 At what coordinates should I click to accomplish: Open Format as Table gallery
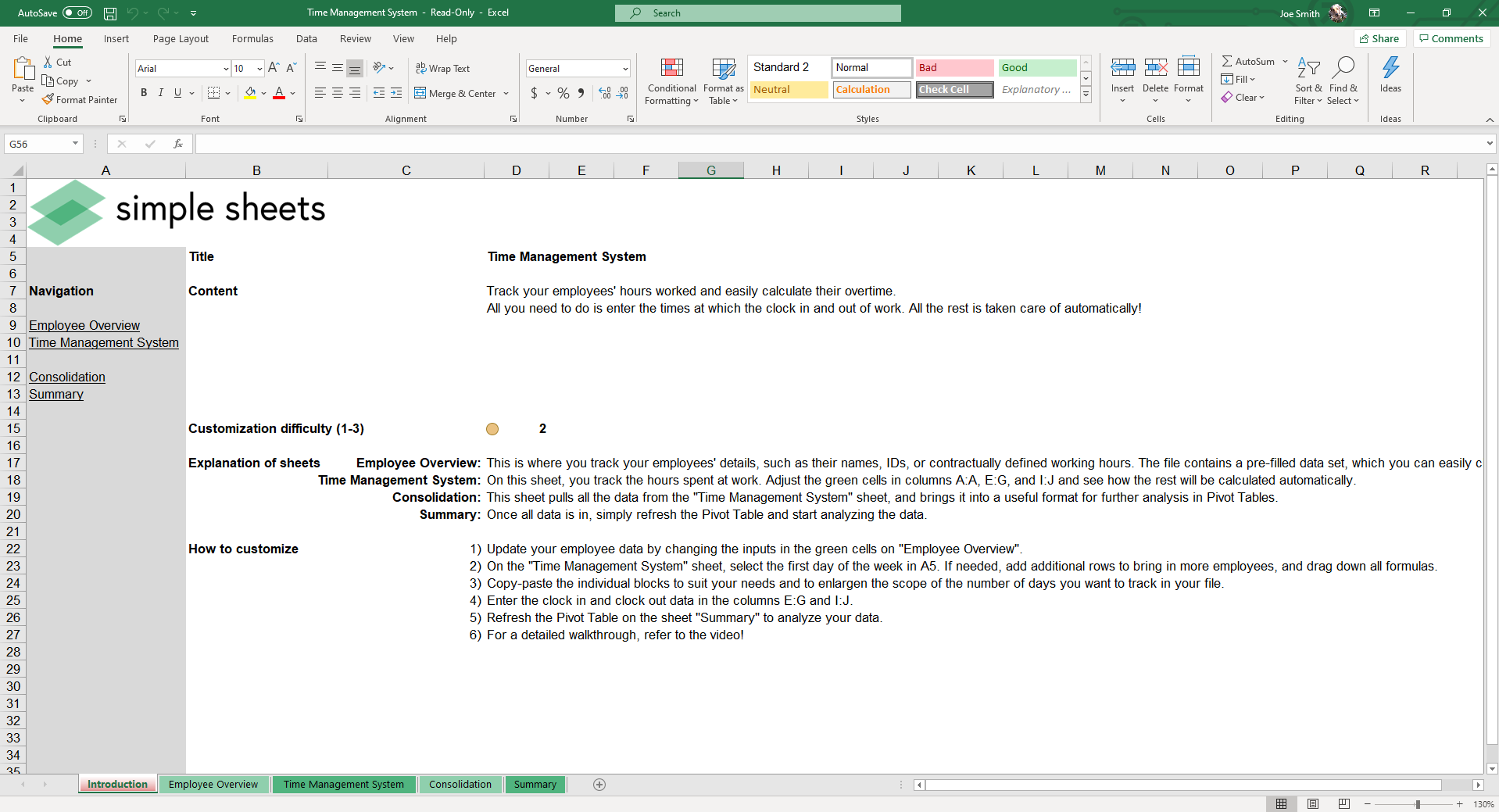[x=724, y=81]
